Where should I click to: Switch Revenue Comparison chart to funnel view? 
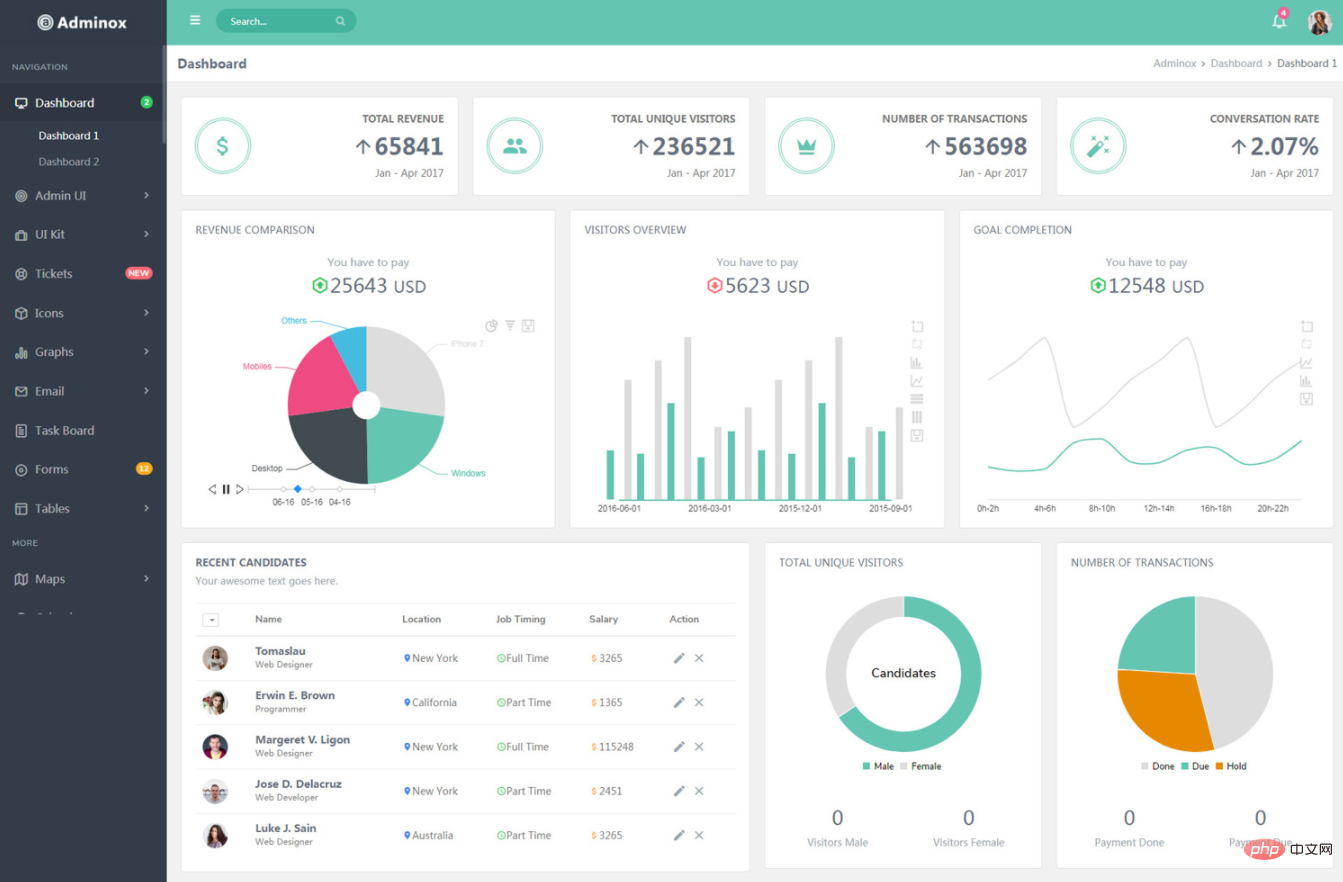510,326
